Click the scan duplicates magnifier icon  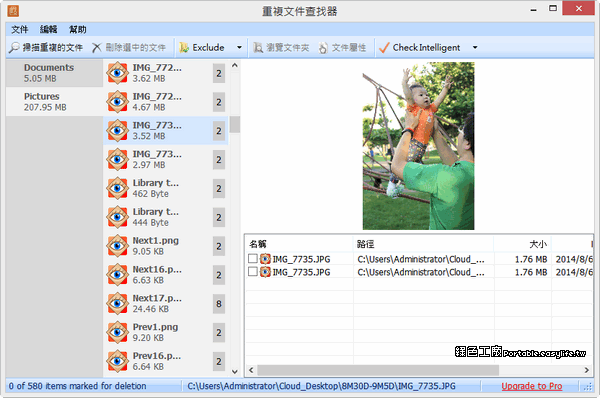coord(14,47)
